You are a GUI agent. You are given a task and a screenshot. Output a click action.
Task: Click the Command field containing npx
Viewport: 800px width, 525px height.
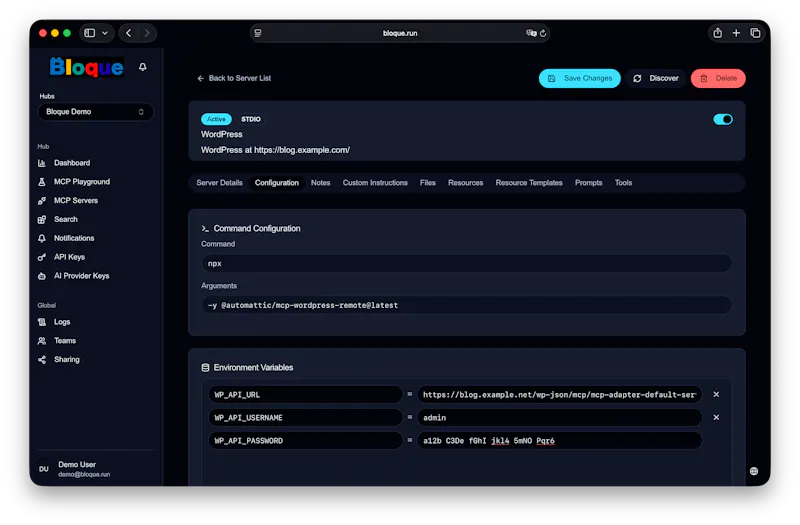(466, 263)
